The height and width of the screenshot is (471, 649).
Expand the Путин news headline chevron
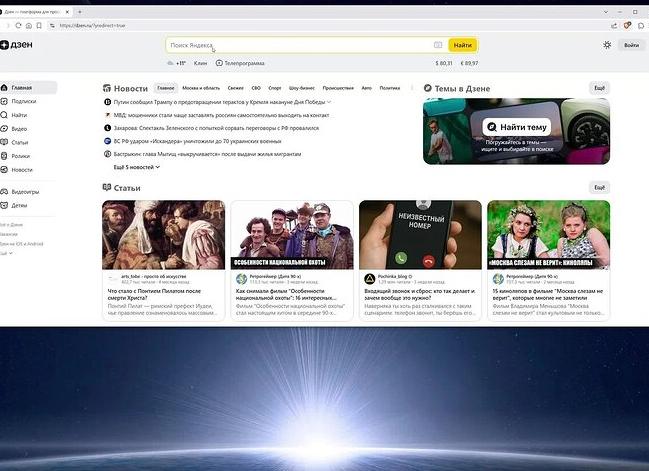[x=329, y=102]
